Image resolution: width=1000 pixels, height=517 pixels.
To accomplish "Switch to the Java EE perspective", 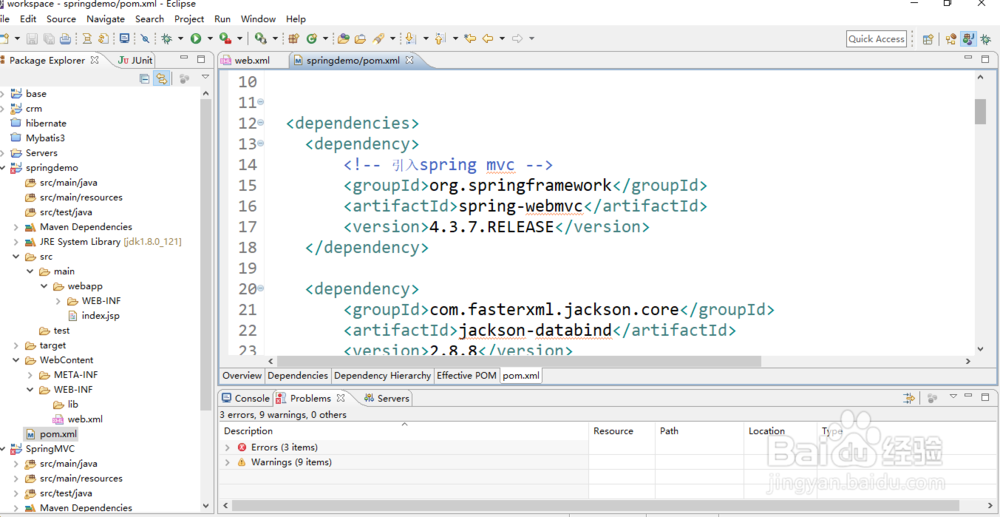I will click(x=969, y=39).
